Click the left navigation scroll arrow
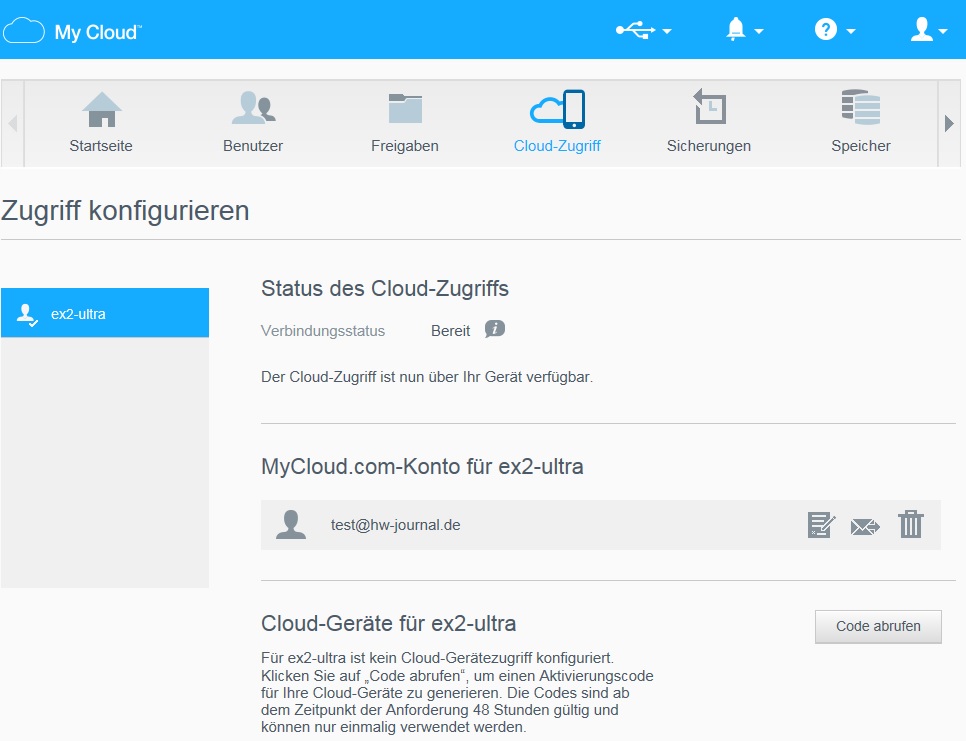The image size is (966, 741). click(x=12, y=123)
